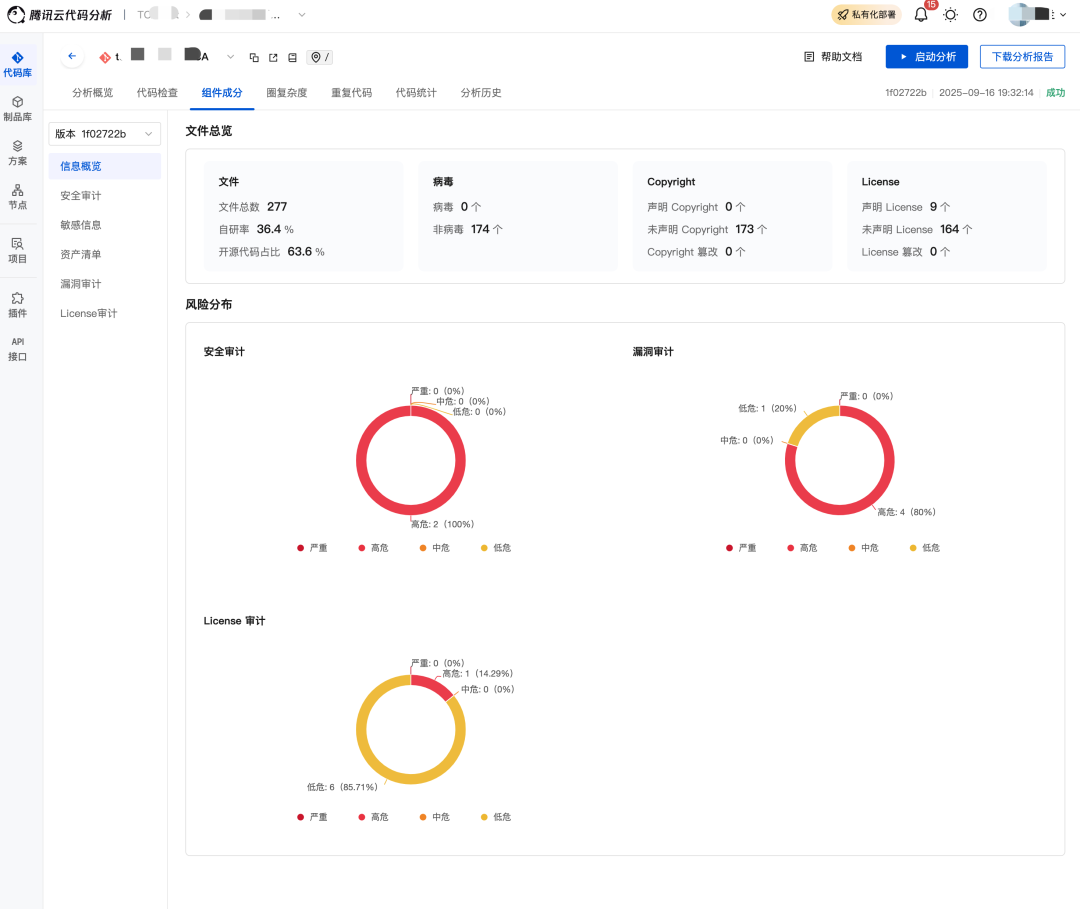This screenshot has width=1080, height=909.
Task: Toggle 低危 legend in License 审计 chart
Action: point(496,817)
